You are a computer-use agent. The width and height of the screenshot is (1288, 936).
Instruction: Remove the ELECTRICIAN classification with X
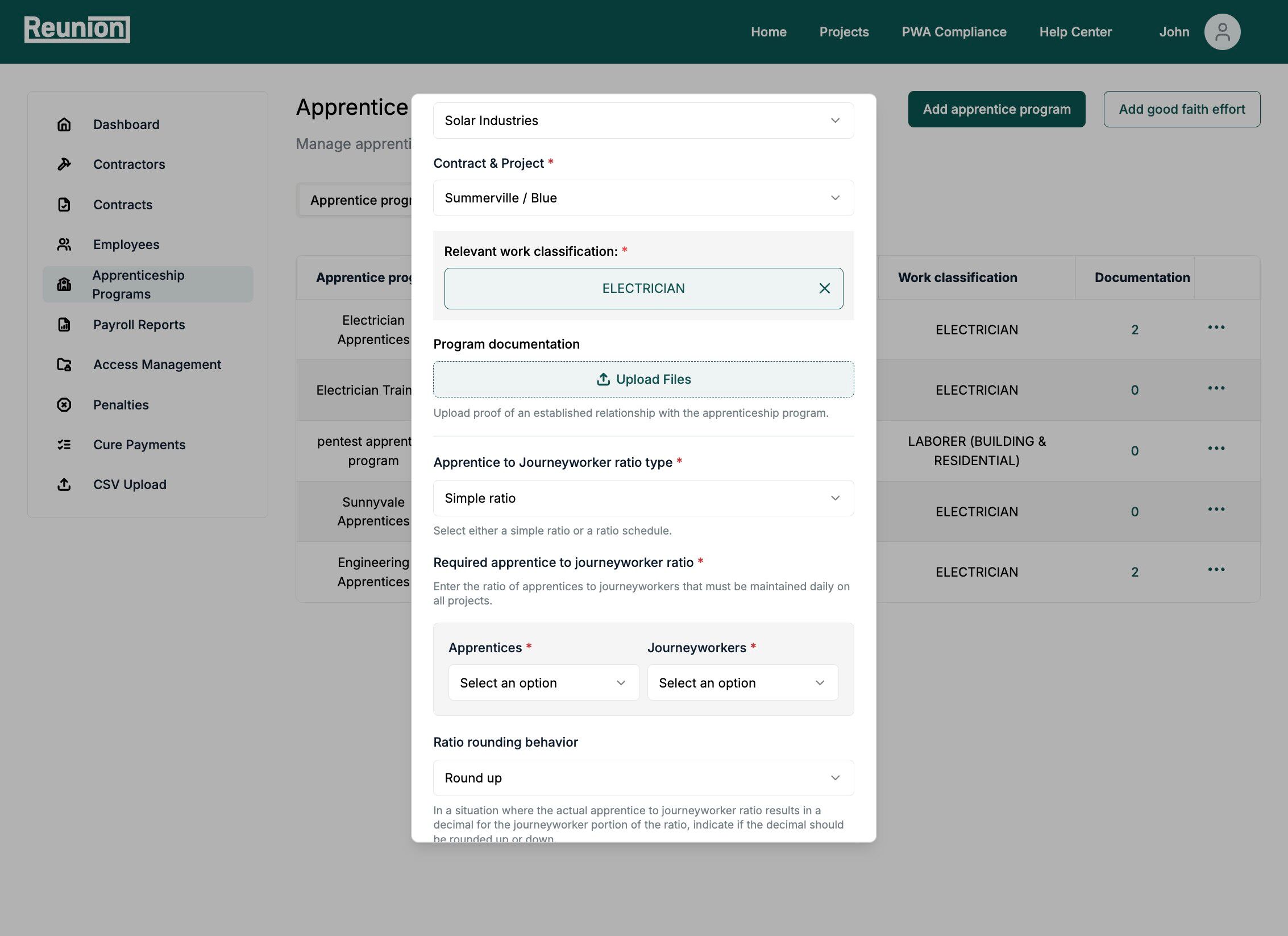pyautogui.click(x=824, y=288)
